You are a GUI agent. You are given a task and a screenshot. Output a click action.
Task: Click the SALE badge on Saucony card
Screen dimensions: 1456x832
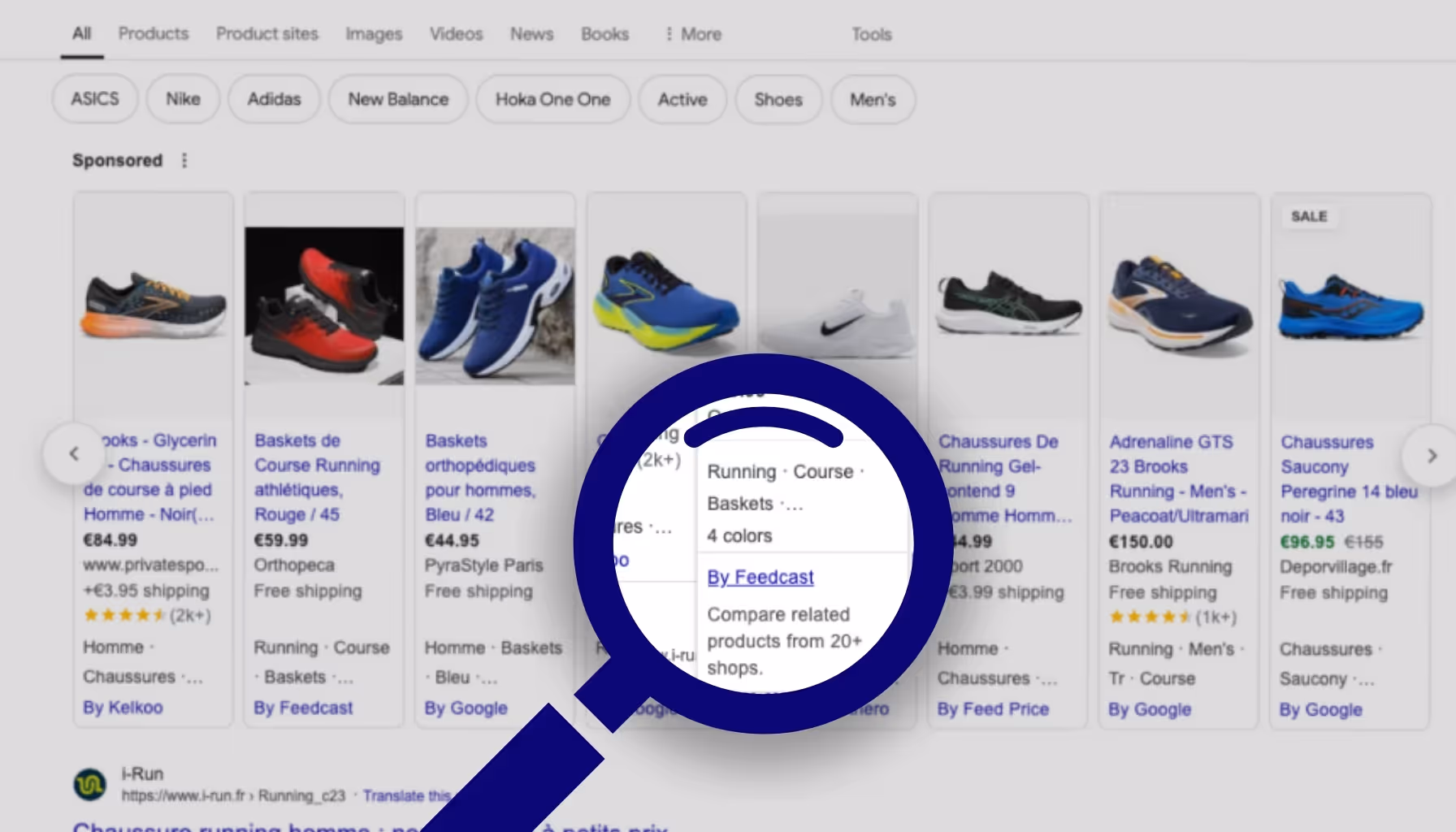pyautogui.click(x=1309, y=216)
